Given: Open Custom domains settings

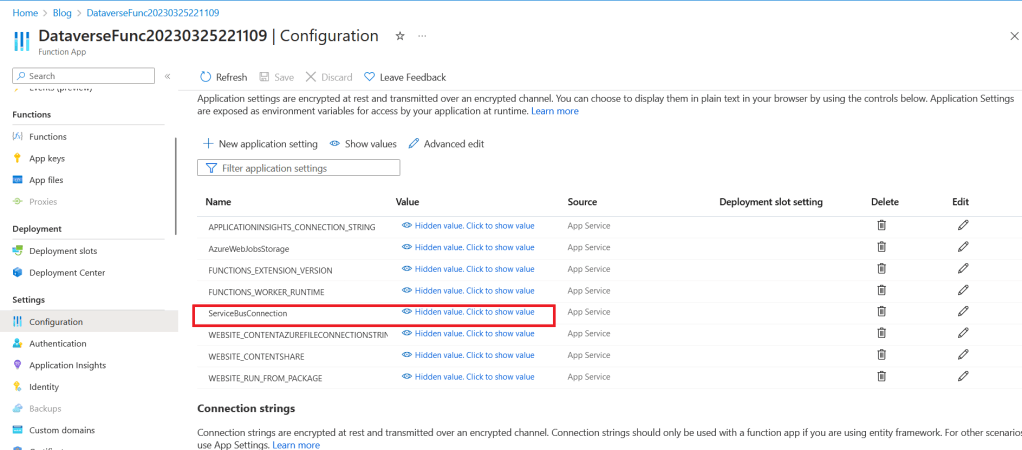Looking at the screenshot, I should [62, 430].
